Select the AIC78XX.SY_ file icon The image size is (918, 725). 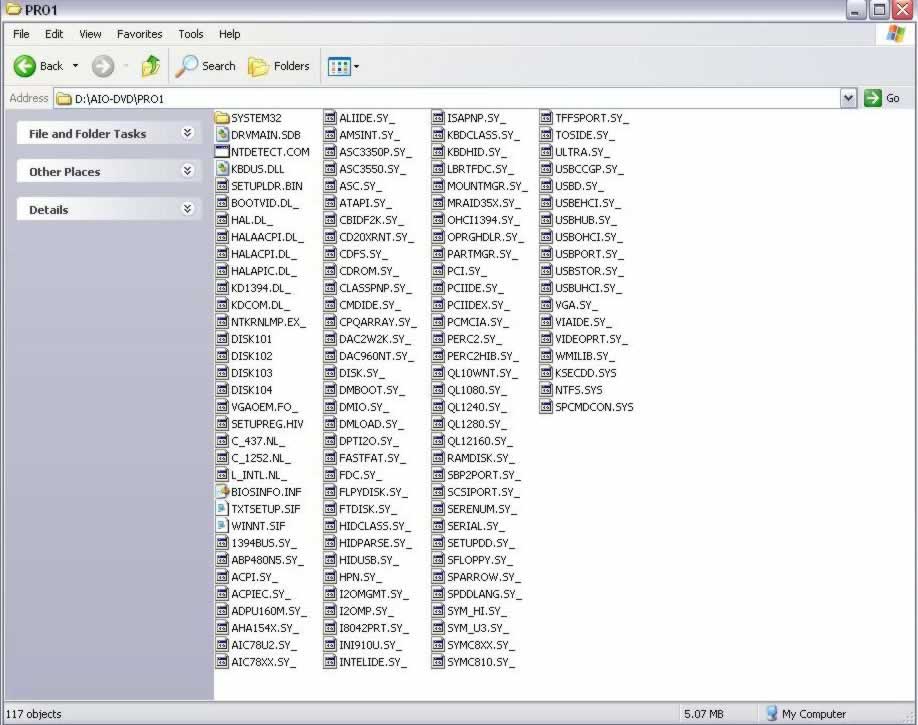(x=222, y=662)
